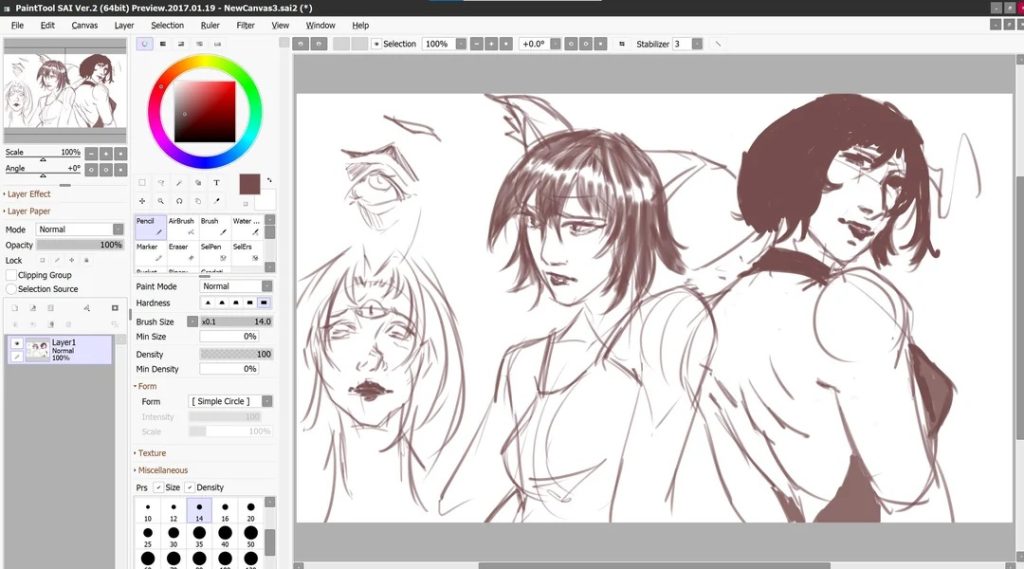Viewport: 1024px width, 569px height.
Task: Click the foreground color swatch
Action: coord(249,184)
